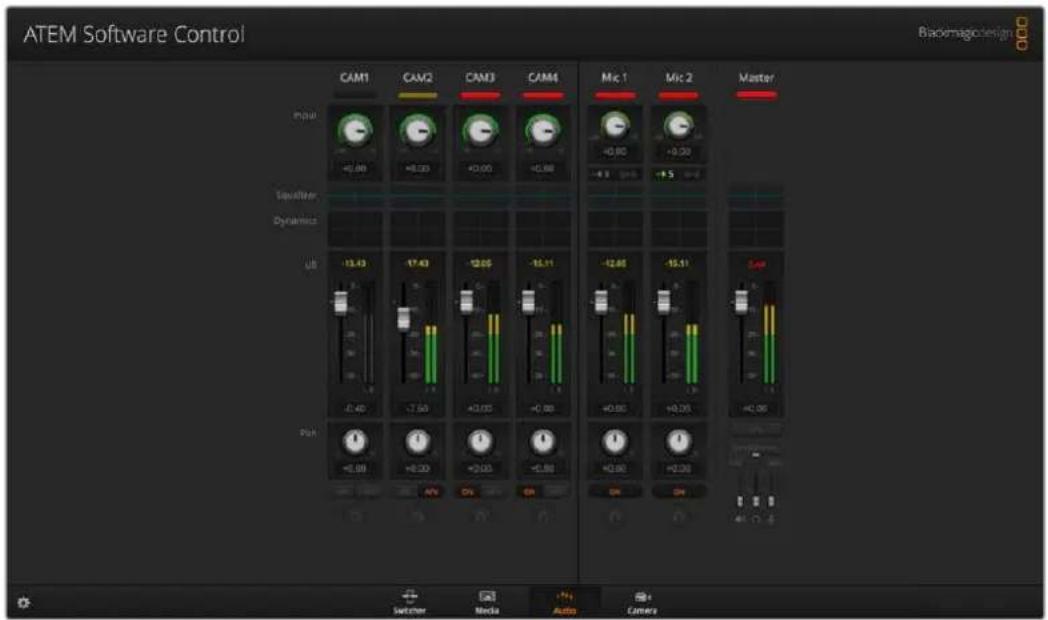This screenshot has height=620, width=1048.
Task: Turn off the Mic 2 ON button
Action: coord(678,492)
